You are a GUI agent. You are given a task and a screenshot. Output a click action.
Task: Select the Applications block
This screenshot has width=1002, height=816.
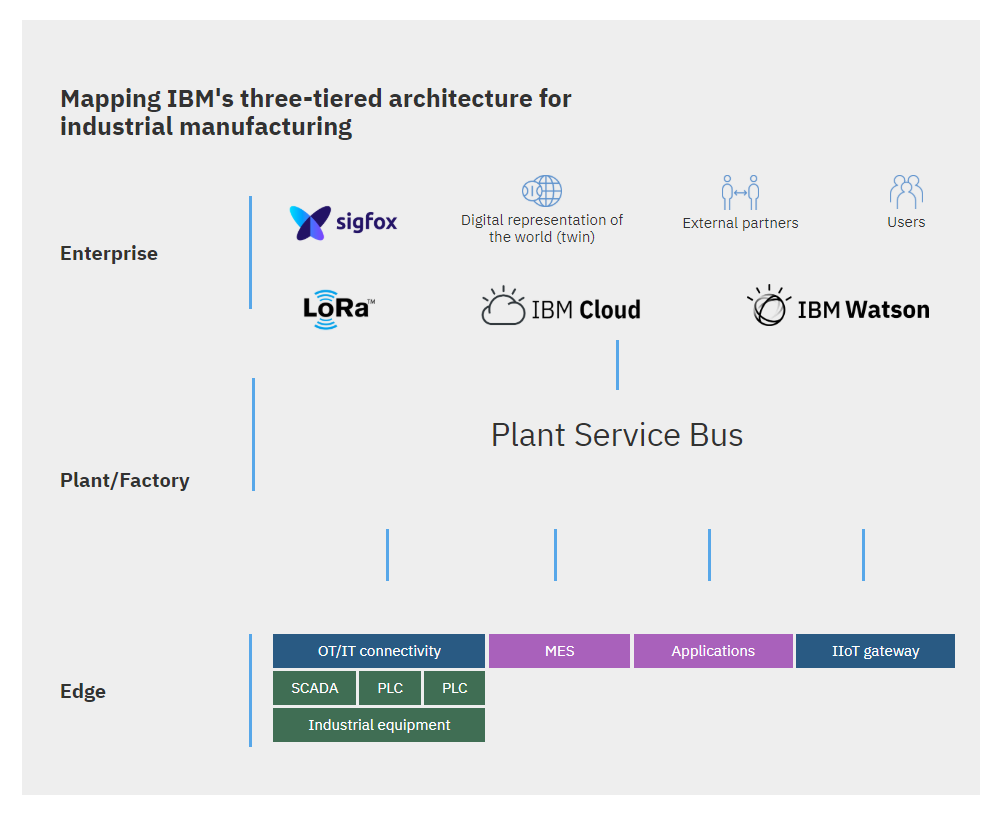click(713, 651)
